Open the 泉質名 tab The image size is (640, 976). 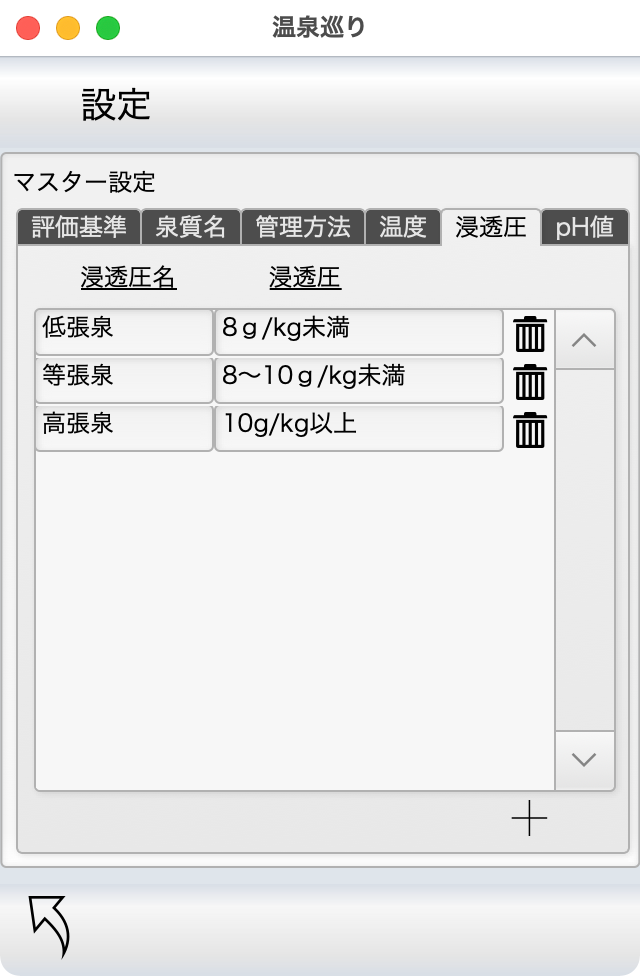[191, 227]
